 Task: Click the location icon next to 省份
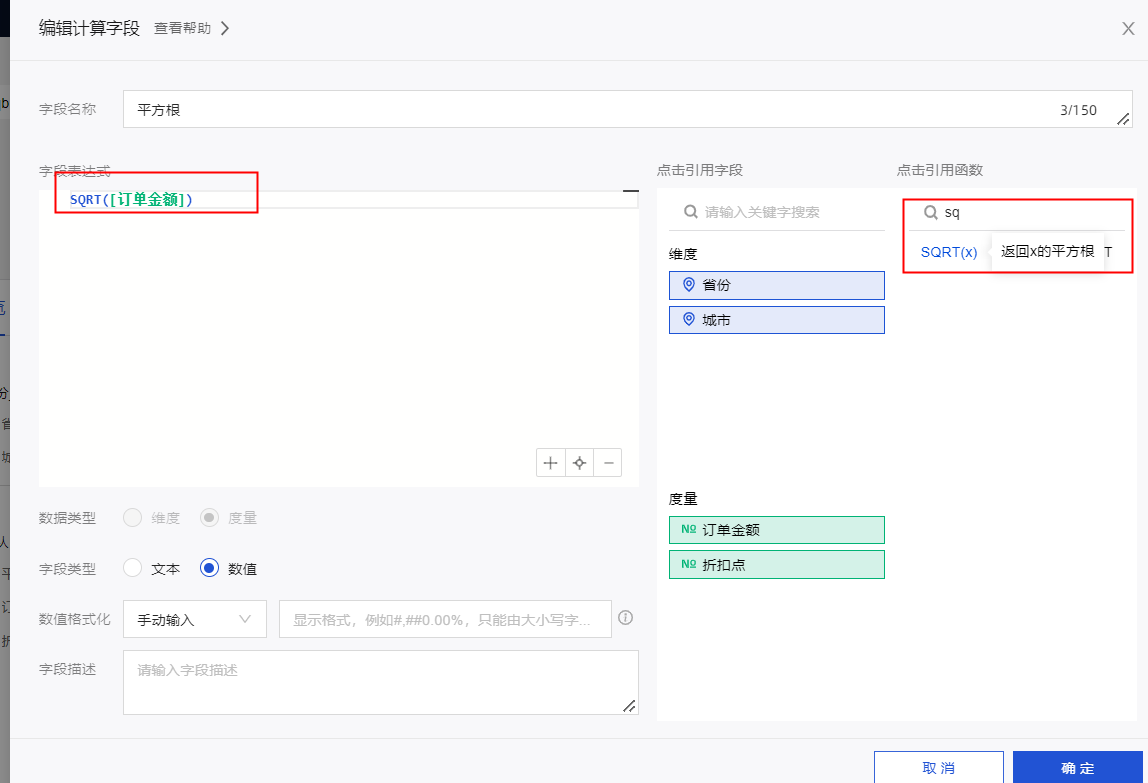click(688, 285)
